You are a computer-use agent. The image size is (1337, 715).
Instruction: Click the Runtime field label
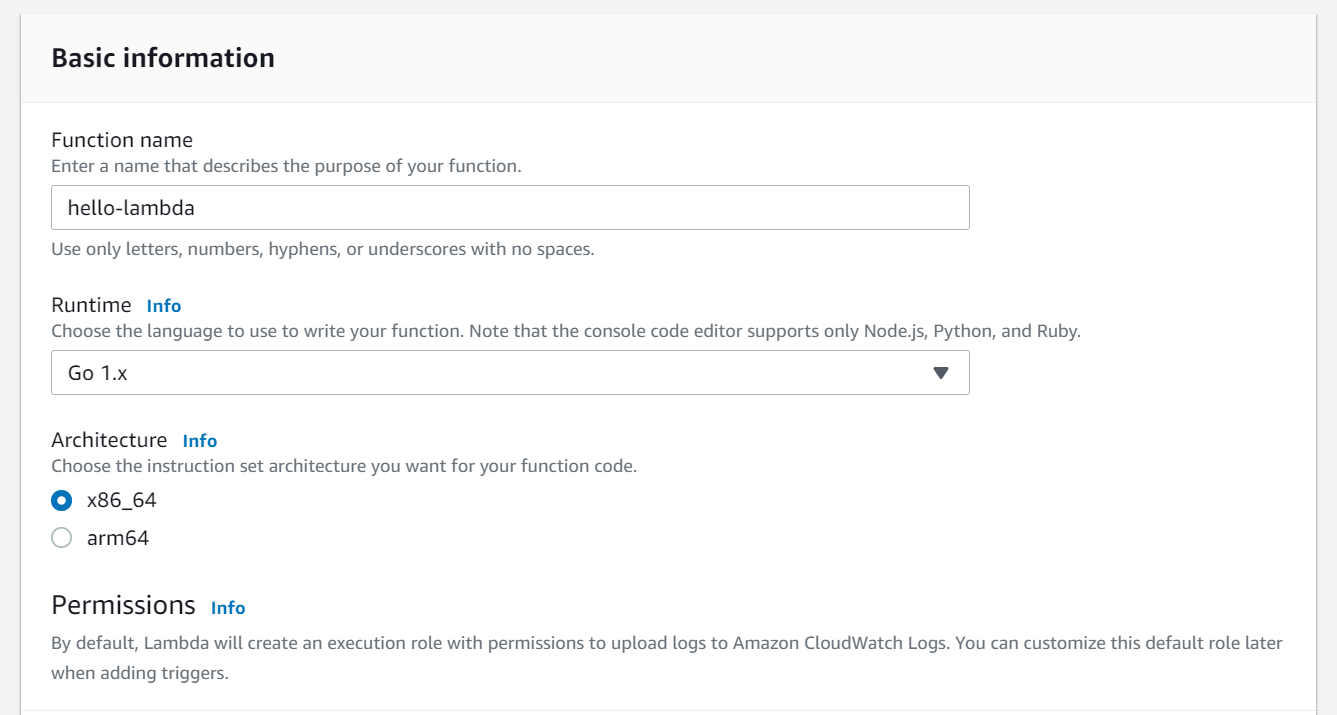[91, 305]
